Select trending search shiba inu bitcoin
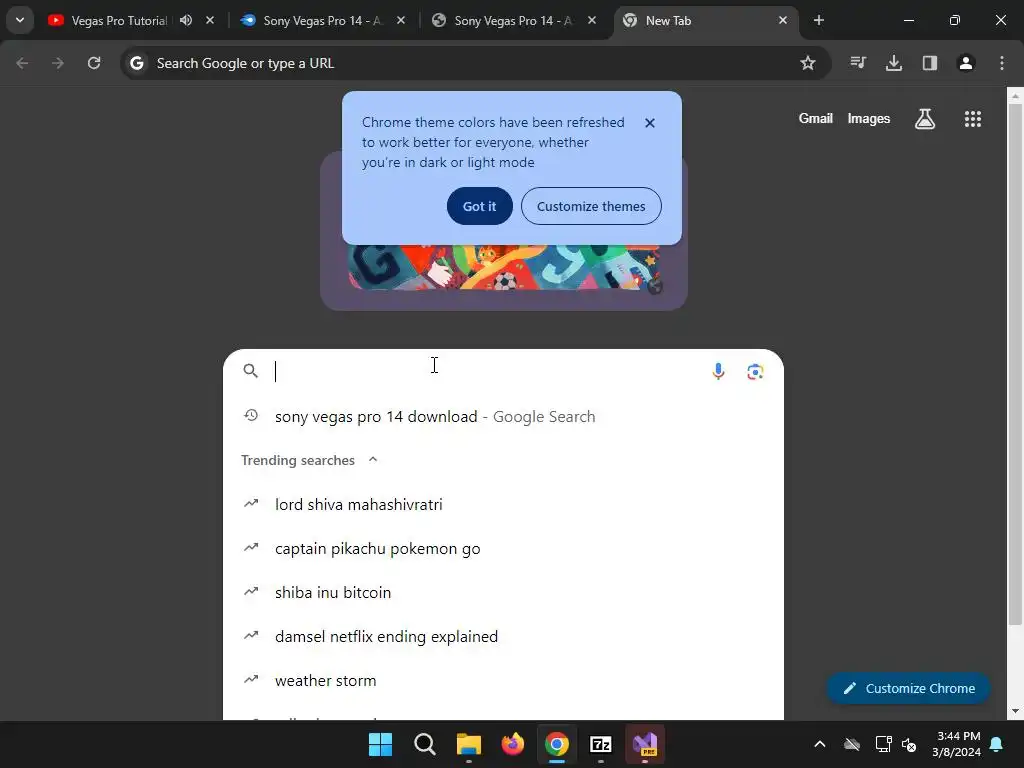Viewport: 1024px width, 768px height. (503, 592)
